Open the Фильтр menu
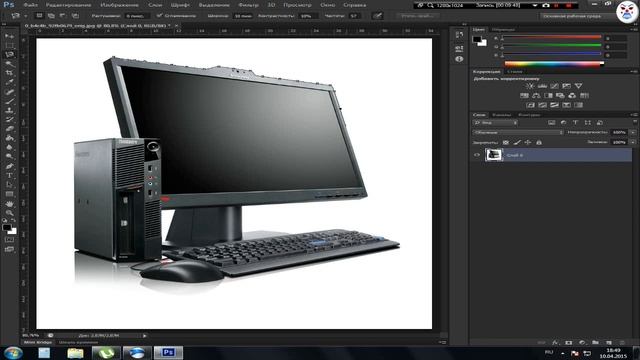 click(248, 5)
